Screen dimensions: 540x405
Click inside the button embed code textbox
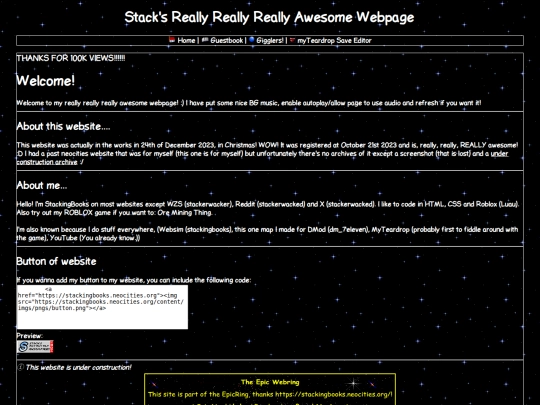[102, 307]
